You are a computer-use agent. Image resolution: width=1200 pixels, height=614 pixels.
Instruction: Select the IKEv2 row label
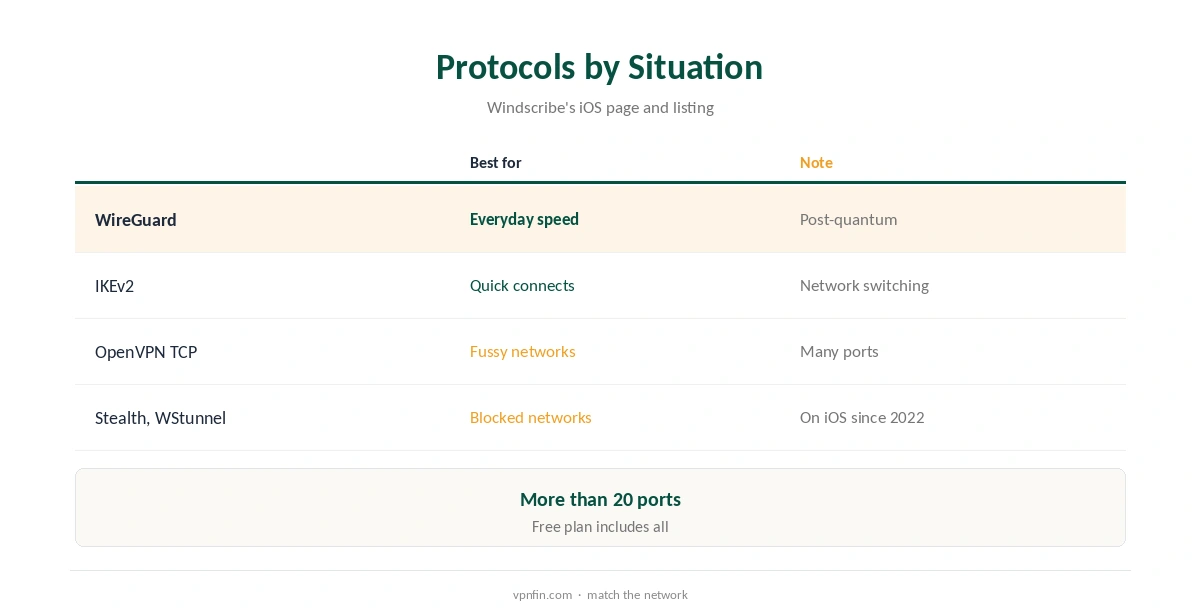click(114, 286)
